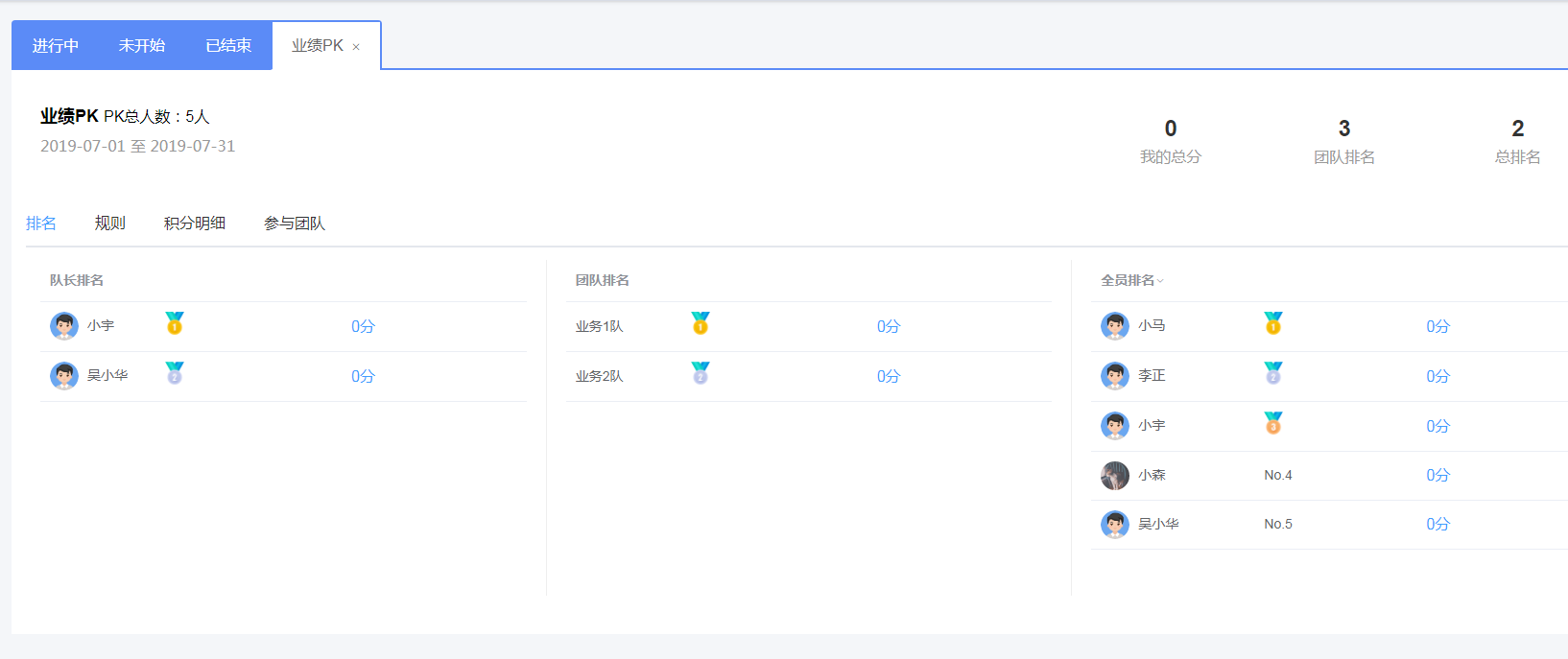This screenshot has width=1568, height=659.
Task: Click the 0分 score for 业务1队
Action: click(x=889, y=326)
